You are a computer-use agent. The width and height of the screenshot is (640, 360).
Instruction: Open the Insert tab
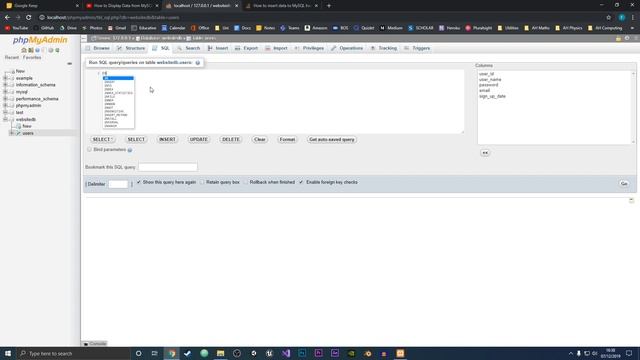pos(218,48)
